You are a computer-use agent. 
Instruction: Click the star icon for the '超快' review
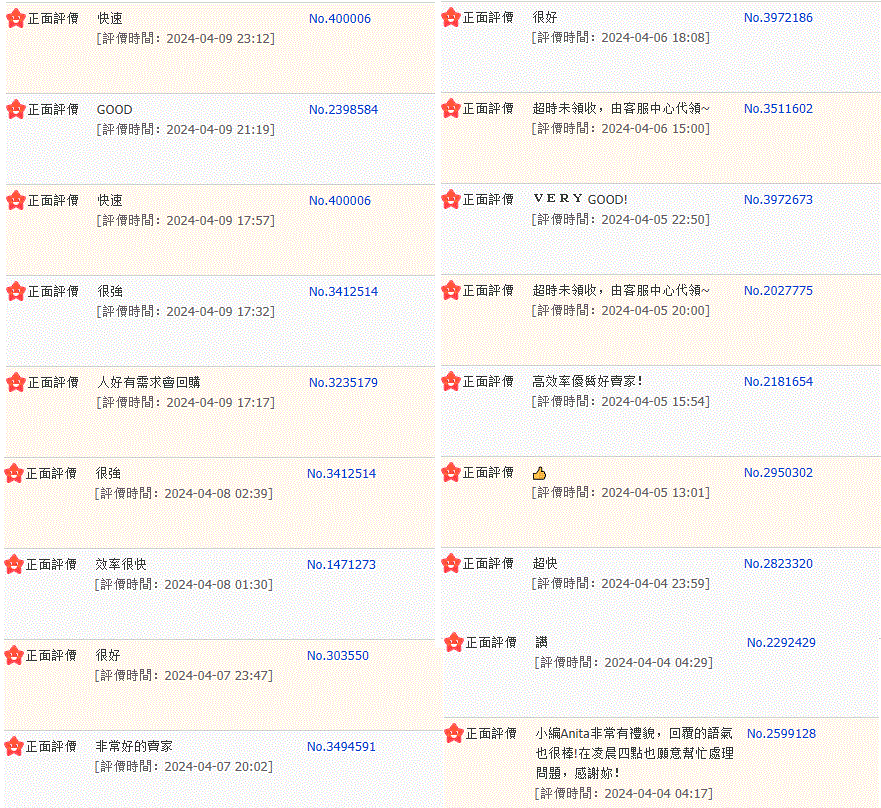pos(450,563)
